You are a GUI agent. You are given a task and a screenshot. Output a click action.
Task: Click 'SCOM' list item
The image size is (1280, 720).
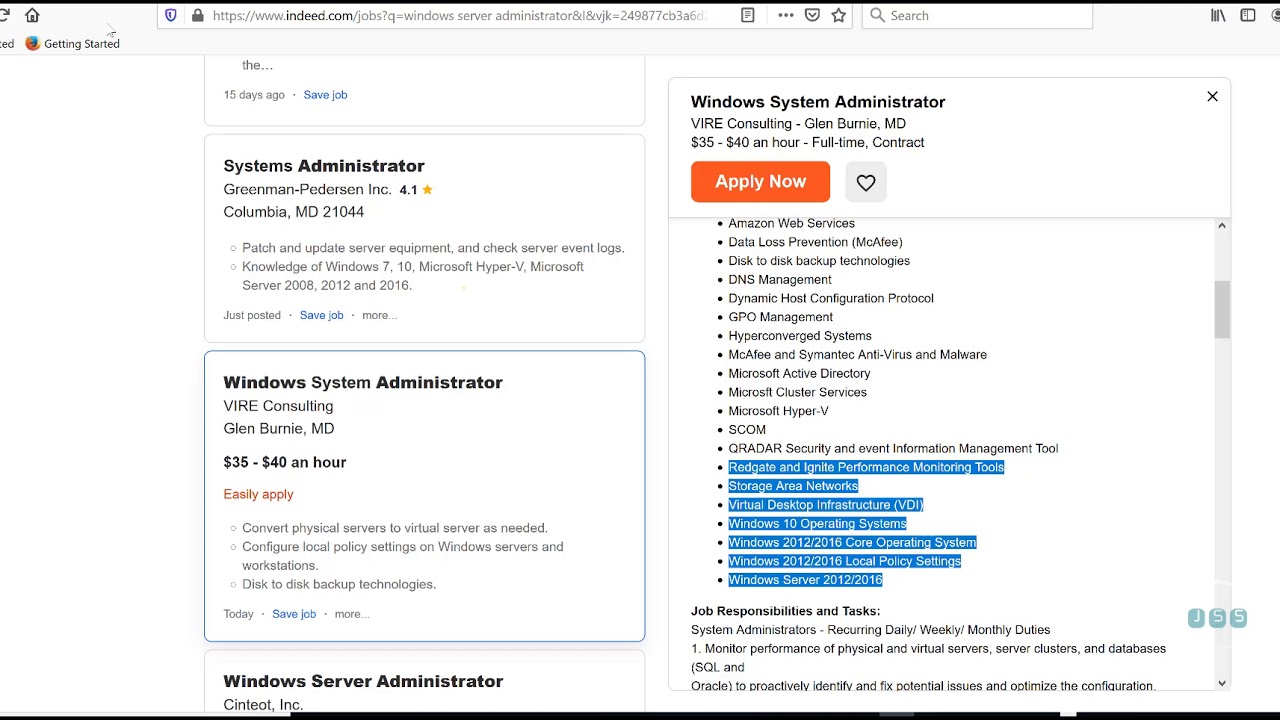pos(747,430)
